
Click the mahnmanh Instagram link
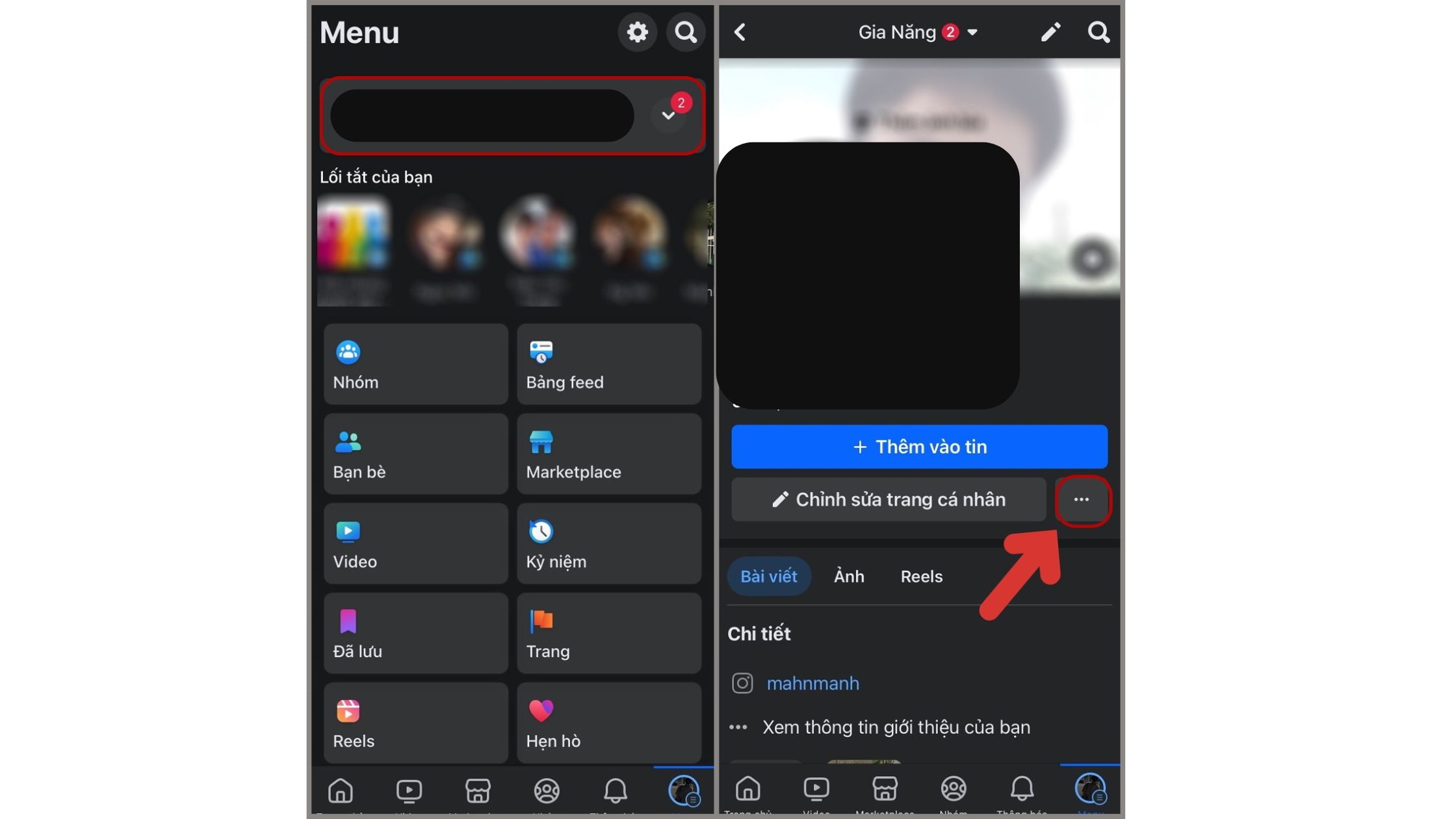click(812, 684)
